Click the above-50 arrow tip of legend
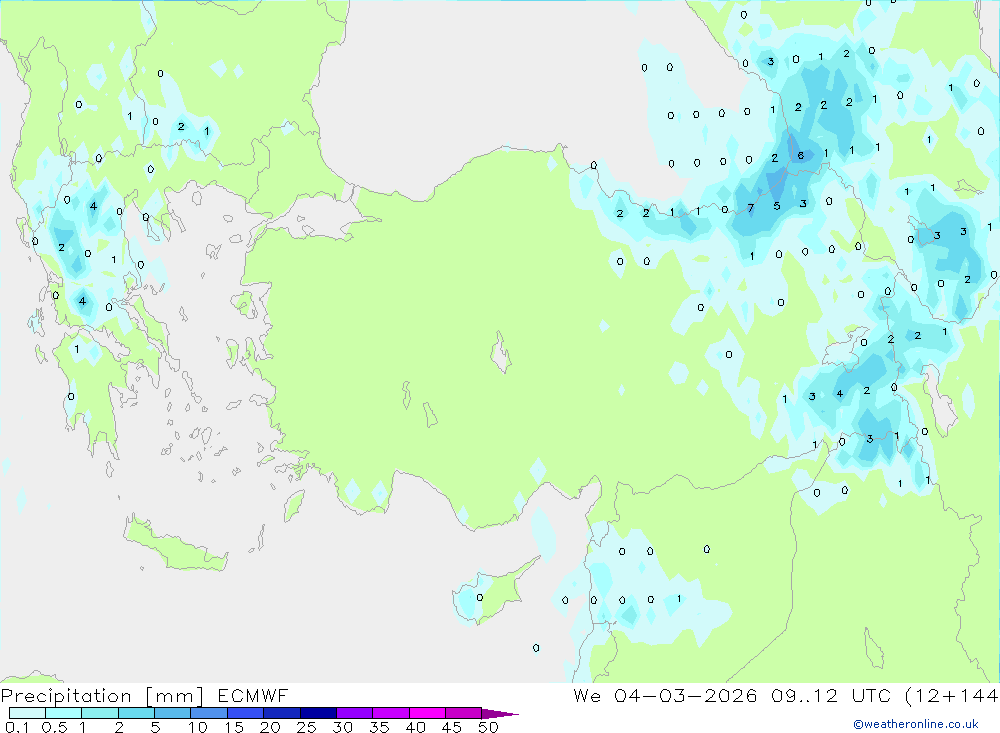 click(x=500, y=714)
